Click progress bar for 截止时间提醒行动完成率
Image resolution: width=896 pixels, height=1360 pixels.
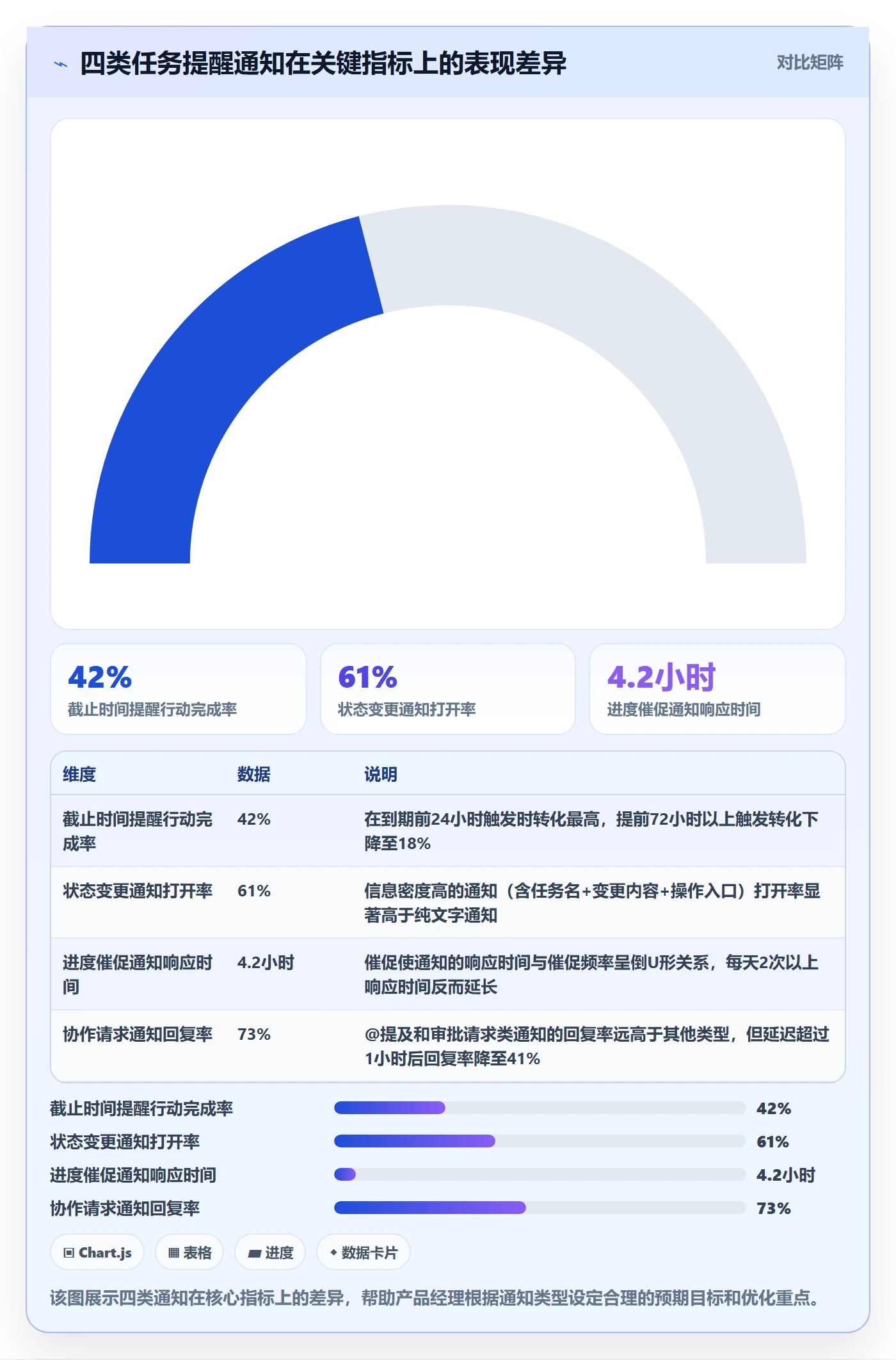pos(540,1108)
